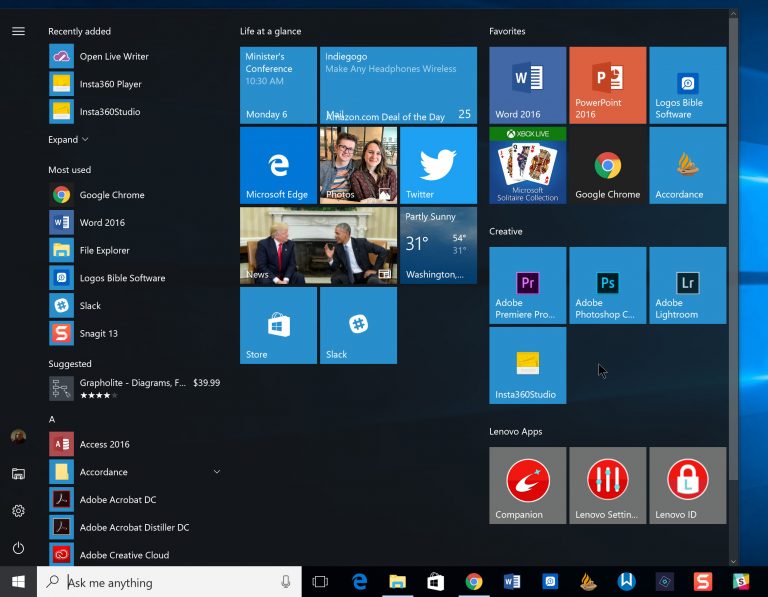Open the Adobe Photoshop tile

pyautogui.click(x=607, y=285)
